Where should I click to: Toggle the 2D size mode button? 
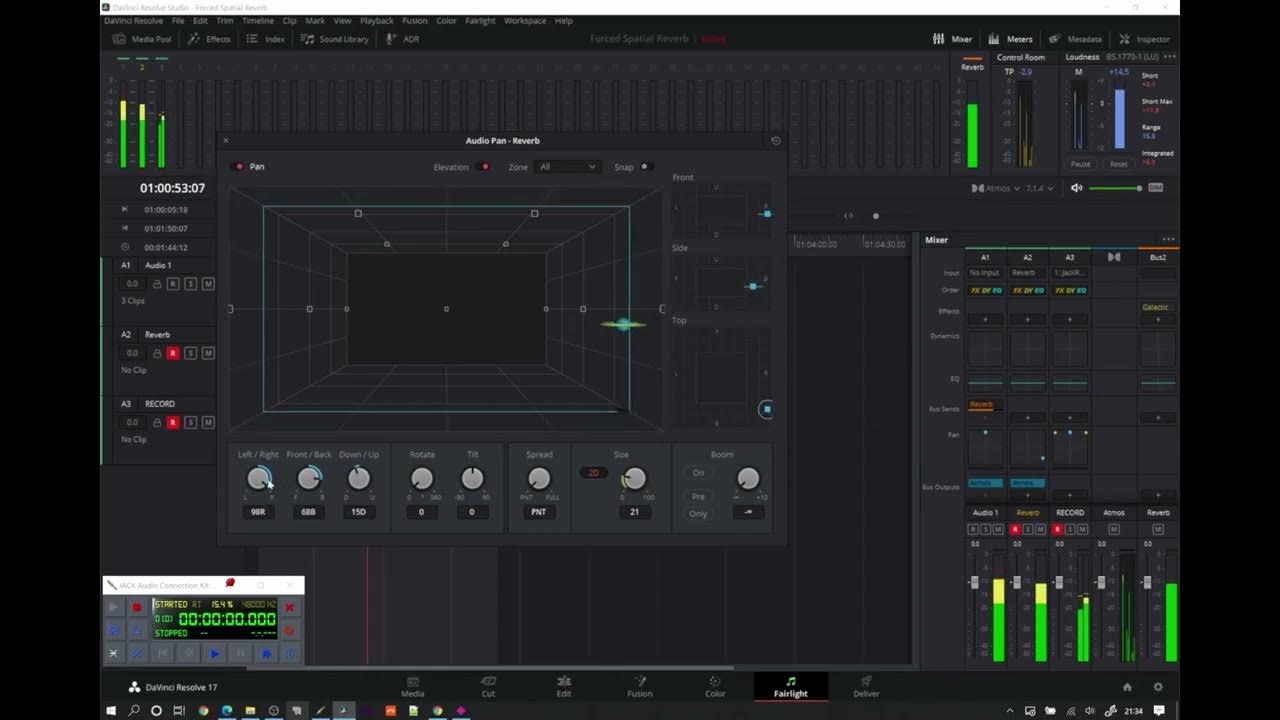[593, 473]
